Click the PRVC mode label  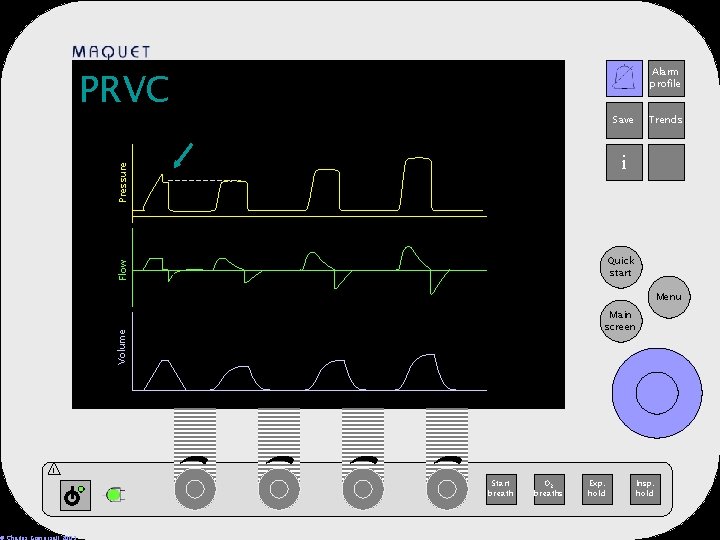click(x=124, y=89)
